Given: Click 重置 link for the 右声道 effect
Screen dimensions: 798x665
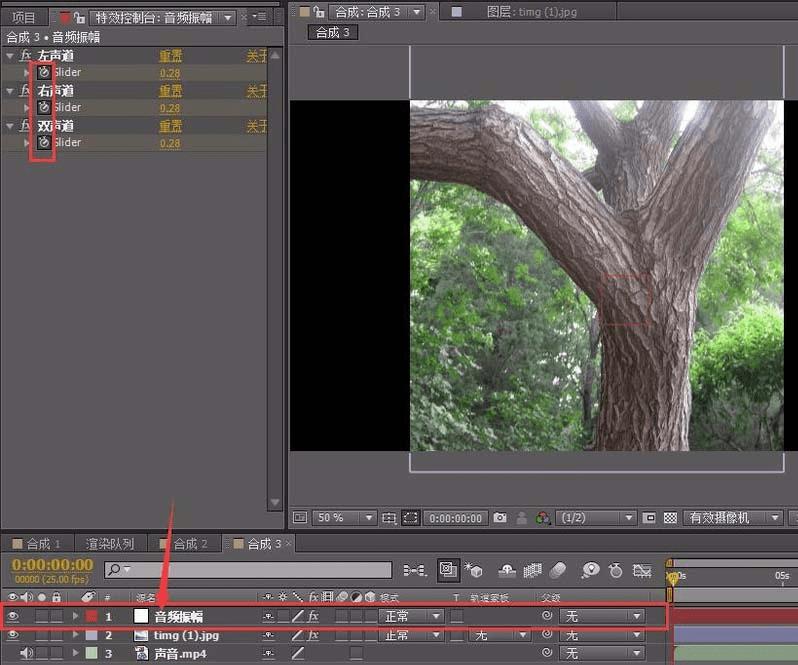Looking at the screenshot, I should (x=170, y=91).
